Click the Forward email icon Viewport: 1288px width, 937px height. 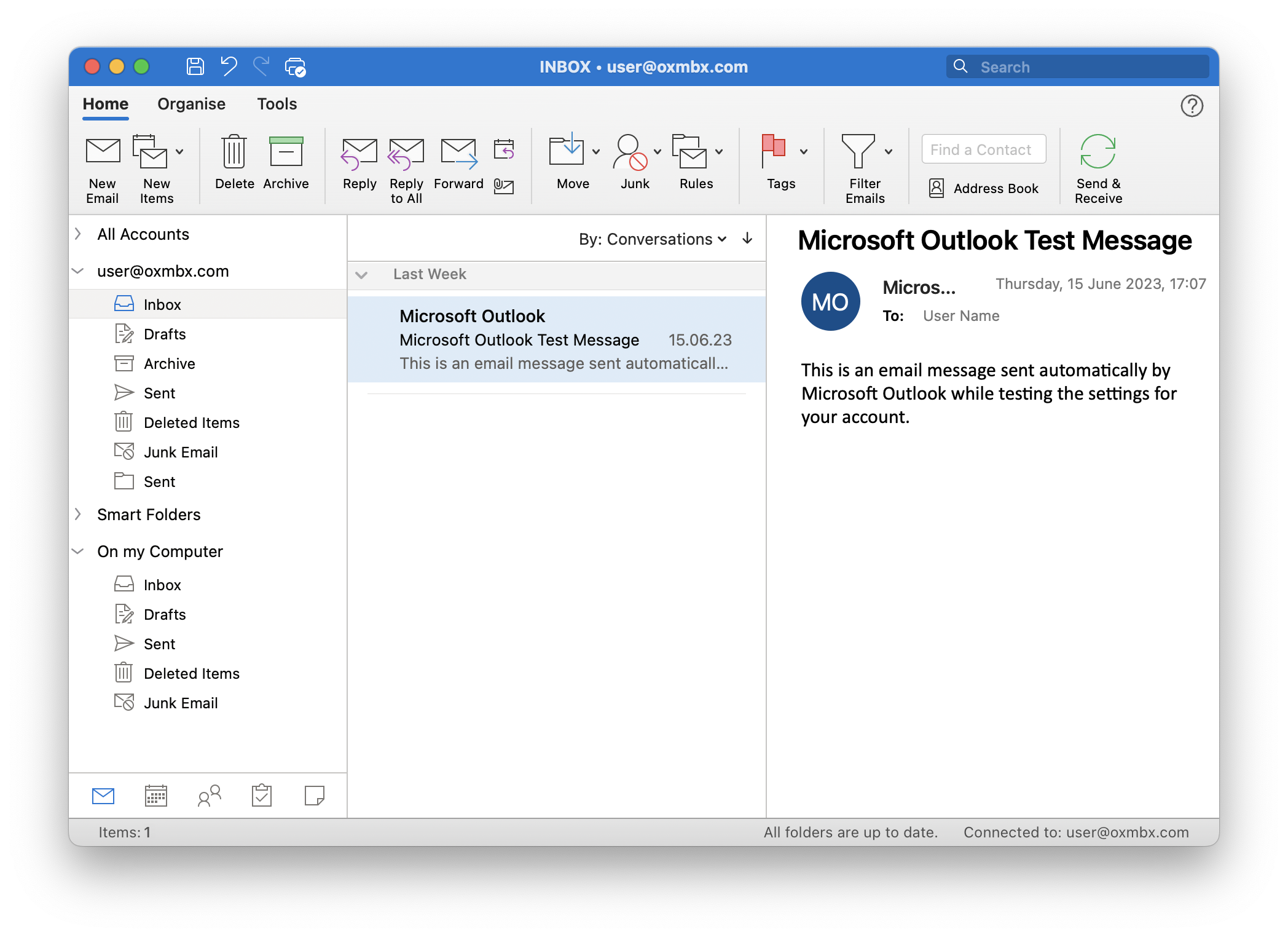point(458,152)
